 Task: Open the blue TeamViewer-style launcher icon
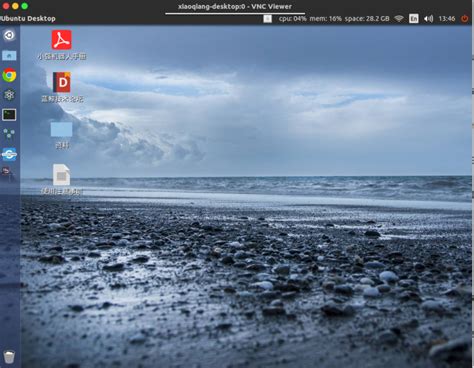9,154
